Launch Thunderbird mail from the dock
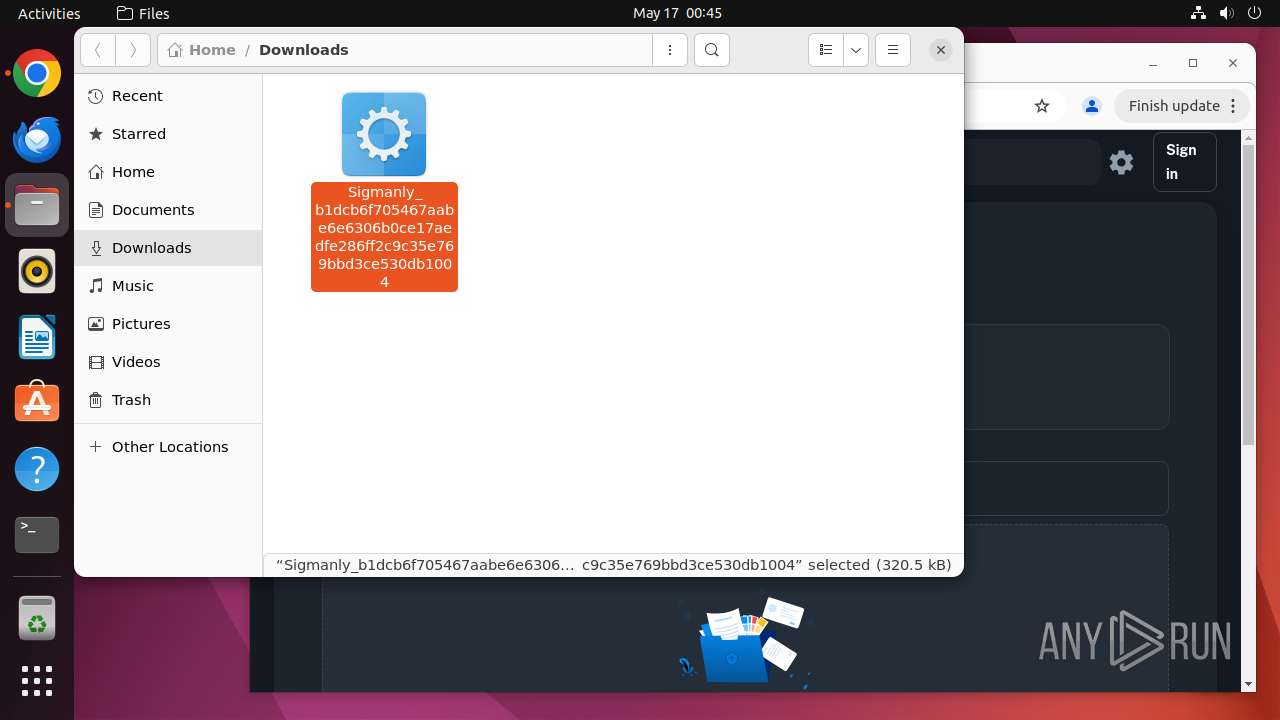 coord(37,140)
